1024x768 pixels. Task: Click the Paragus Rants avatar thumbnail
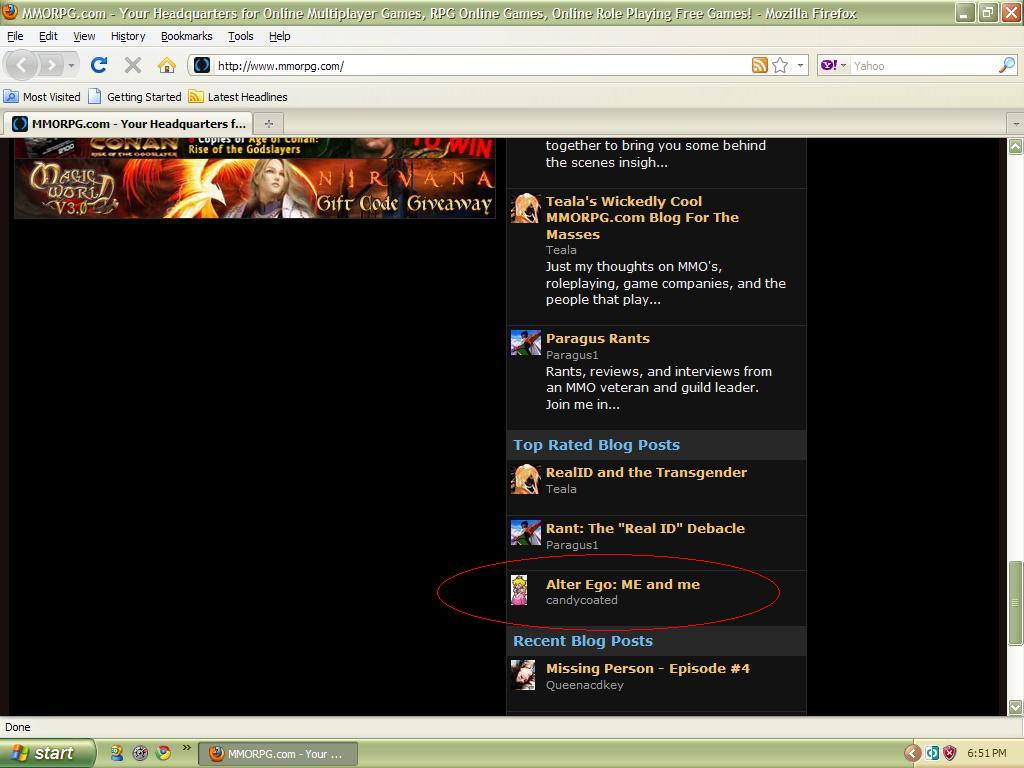point(526,343)
